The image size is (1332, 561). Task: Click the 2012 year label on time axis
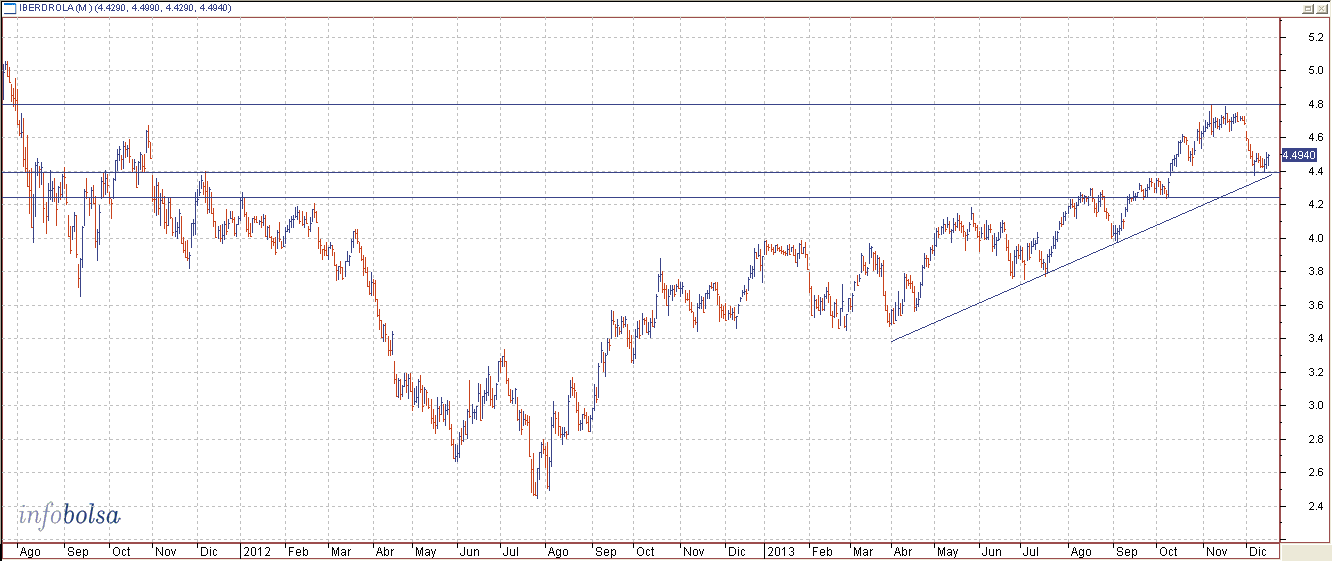256,551
